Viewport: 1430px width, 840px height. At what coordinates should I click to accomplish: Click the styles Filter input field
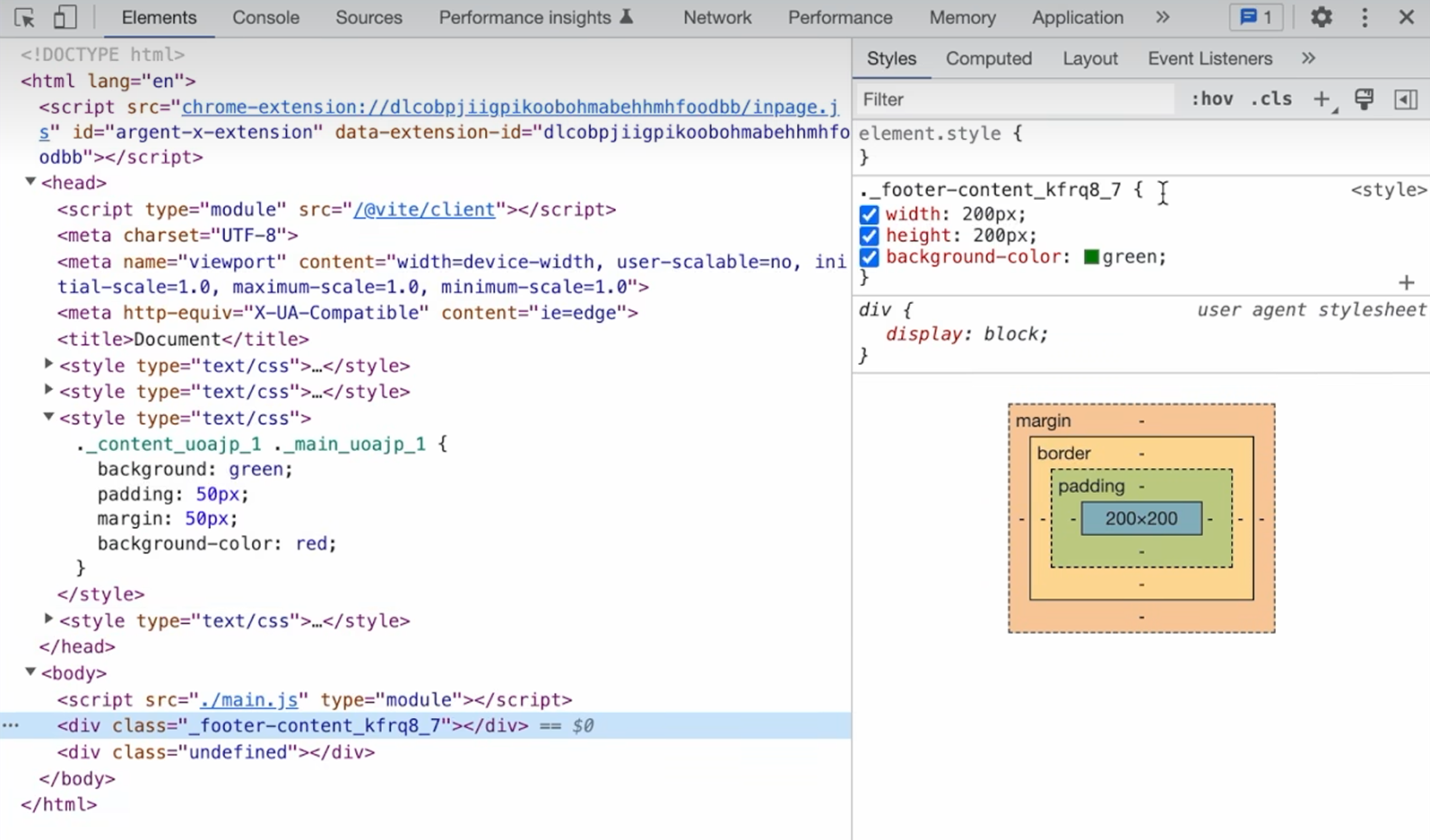(1016, 100)
